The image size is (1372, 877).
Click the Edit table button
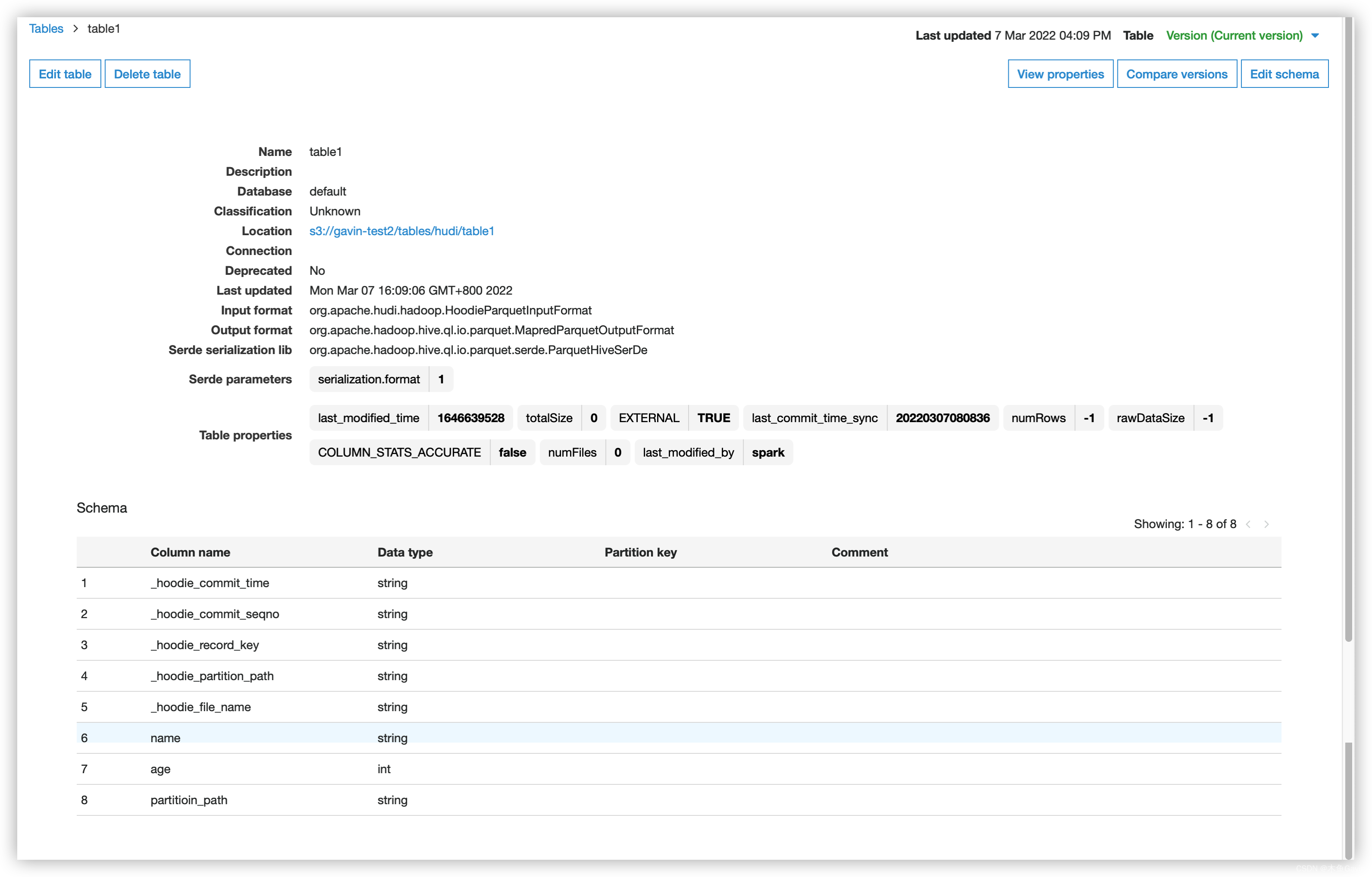pyautogui.click(x=65, y=74)
